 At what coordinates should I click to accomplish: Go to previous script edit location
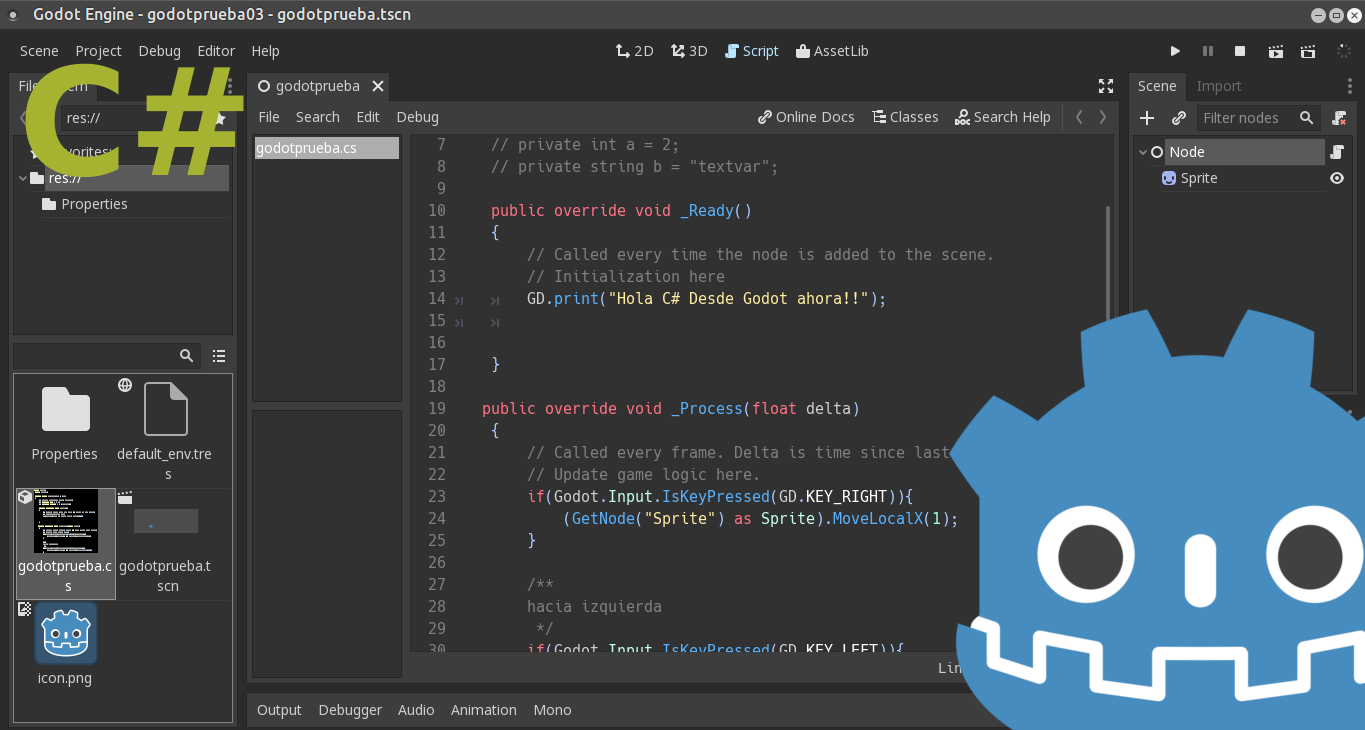[1079, 117]
